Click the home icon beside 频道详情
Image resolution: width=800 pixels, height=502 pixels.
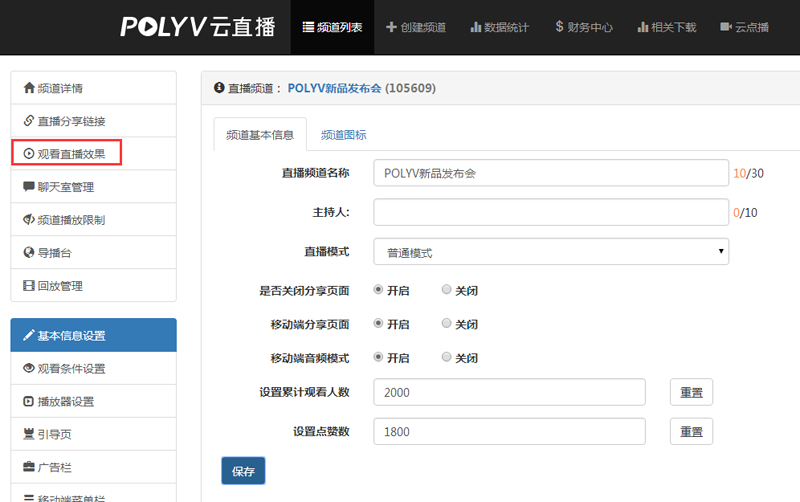pyautogui.click(x=29, y=88)
